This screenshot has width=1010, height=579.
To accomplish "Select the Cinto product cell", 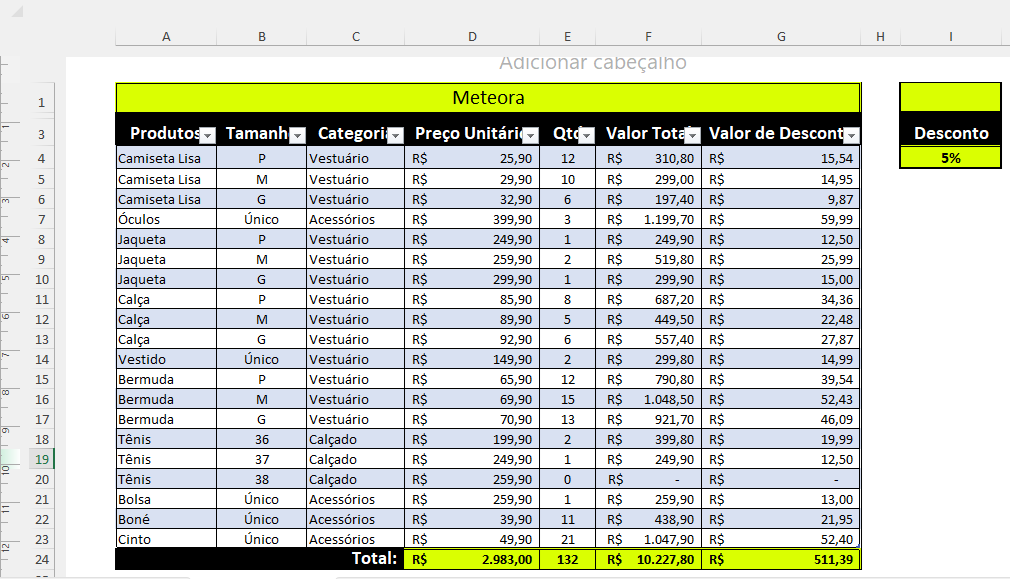I will click(166, 539).
